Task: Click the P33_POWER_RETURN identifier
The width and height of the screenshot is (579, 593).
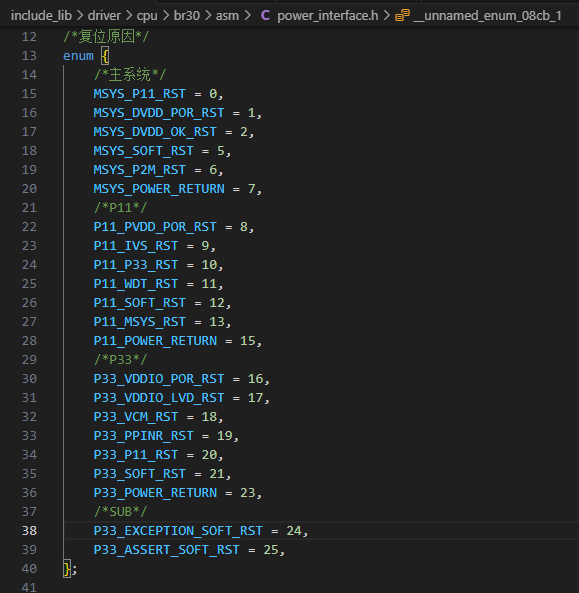Action: coord(155,493)
